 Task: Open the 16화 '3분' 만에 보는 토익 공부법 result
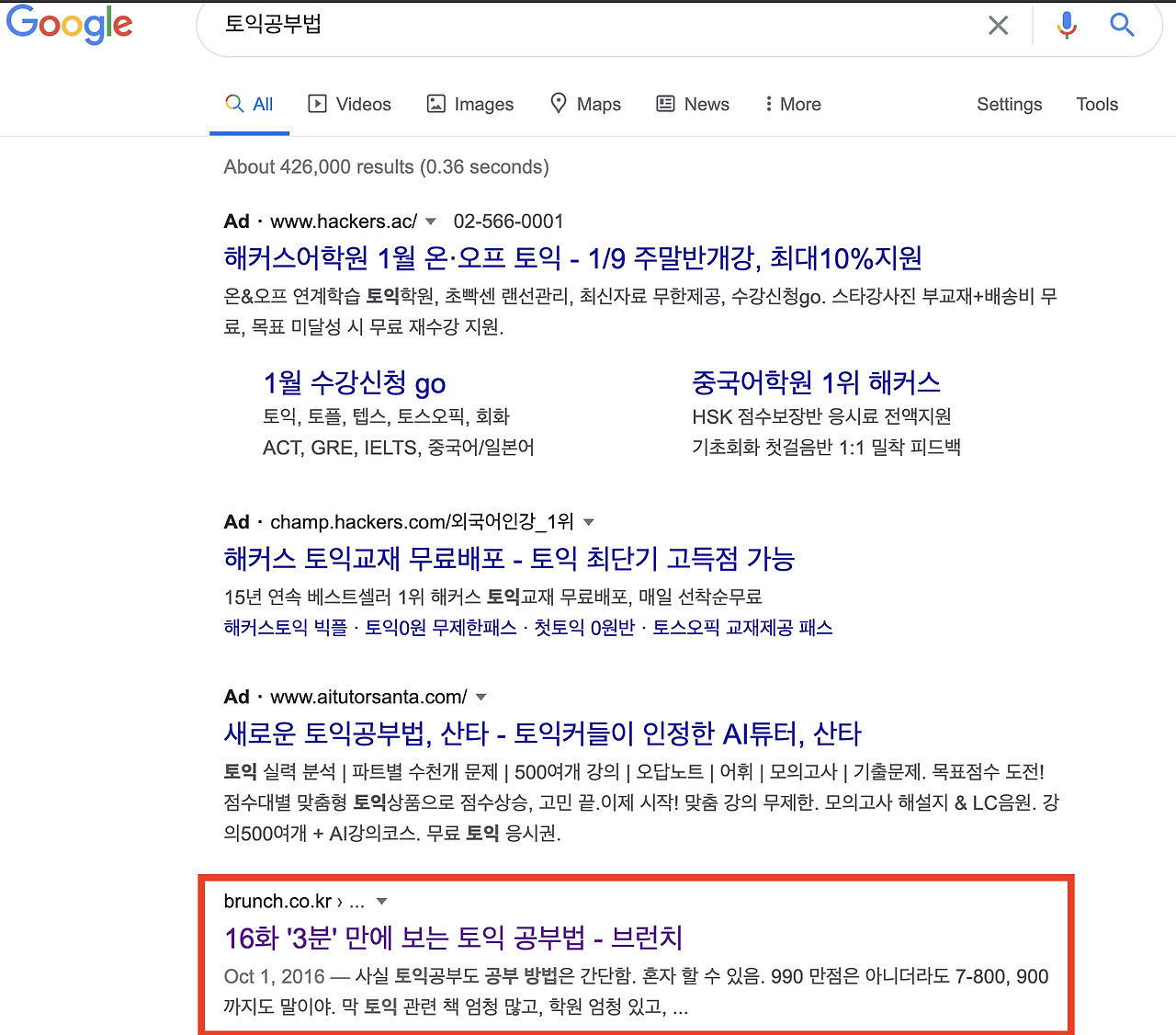pyautogui.click(x=454, y=938)
